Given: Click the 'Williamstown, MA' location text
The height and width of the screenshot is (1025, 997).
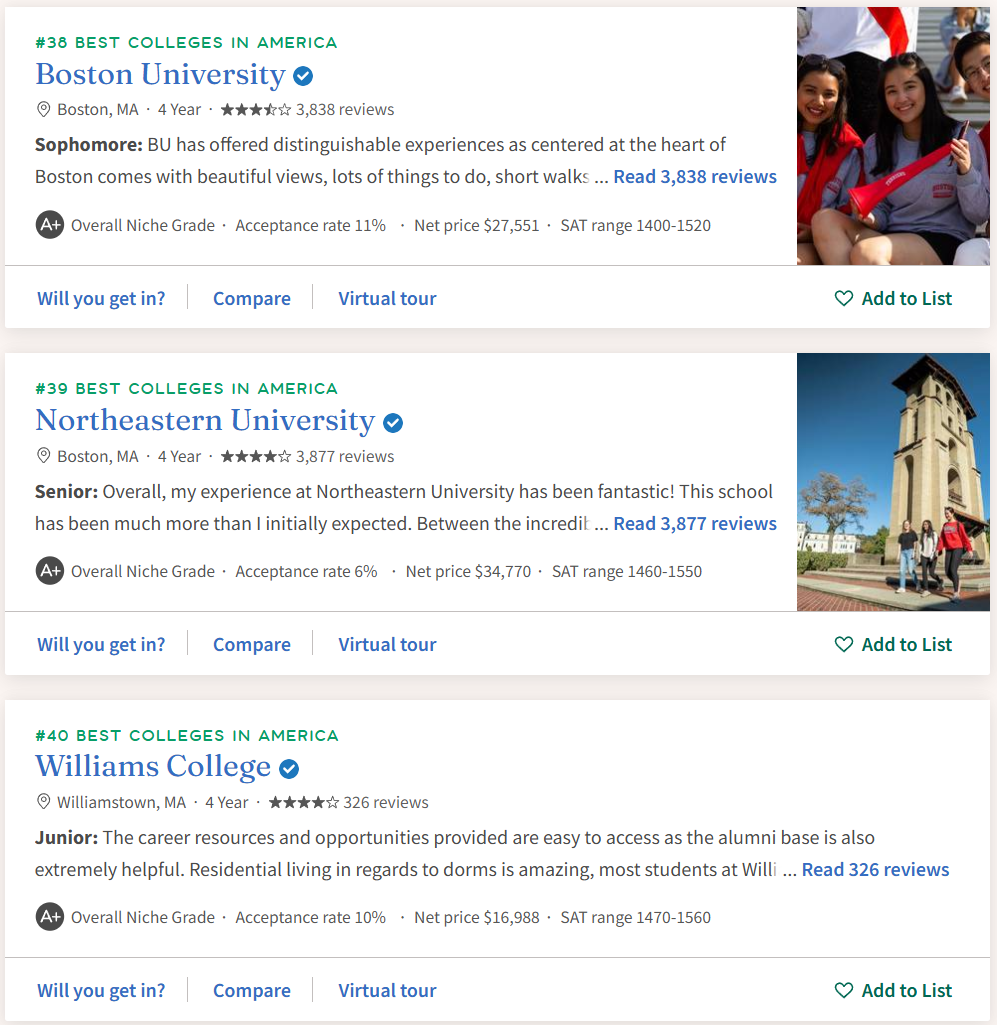Looking at the screenshot, I should click(x=122, y=802).
